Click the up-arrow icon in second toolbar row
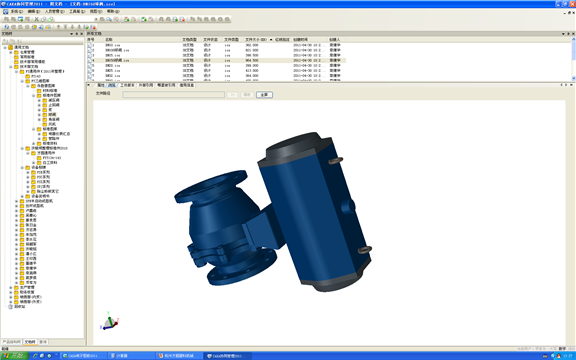The width and height of the screenshot is (576, 360). coord(58,27)
